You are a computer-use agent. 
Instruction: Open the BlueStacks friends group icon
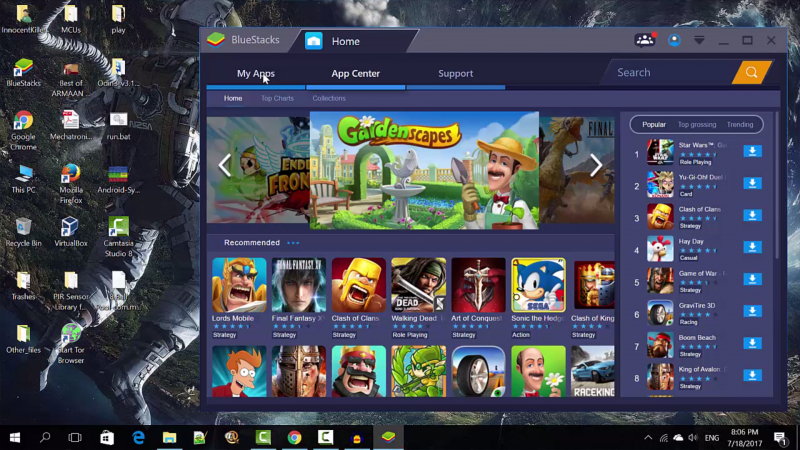(645, 40)
